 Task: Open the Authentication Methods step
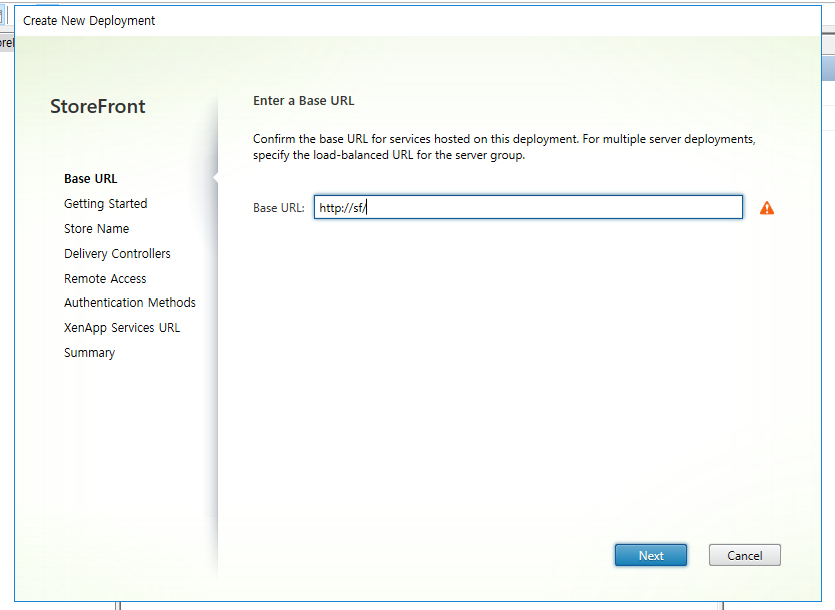tap(130, 303)
